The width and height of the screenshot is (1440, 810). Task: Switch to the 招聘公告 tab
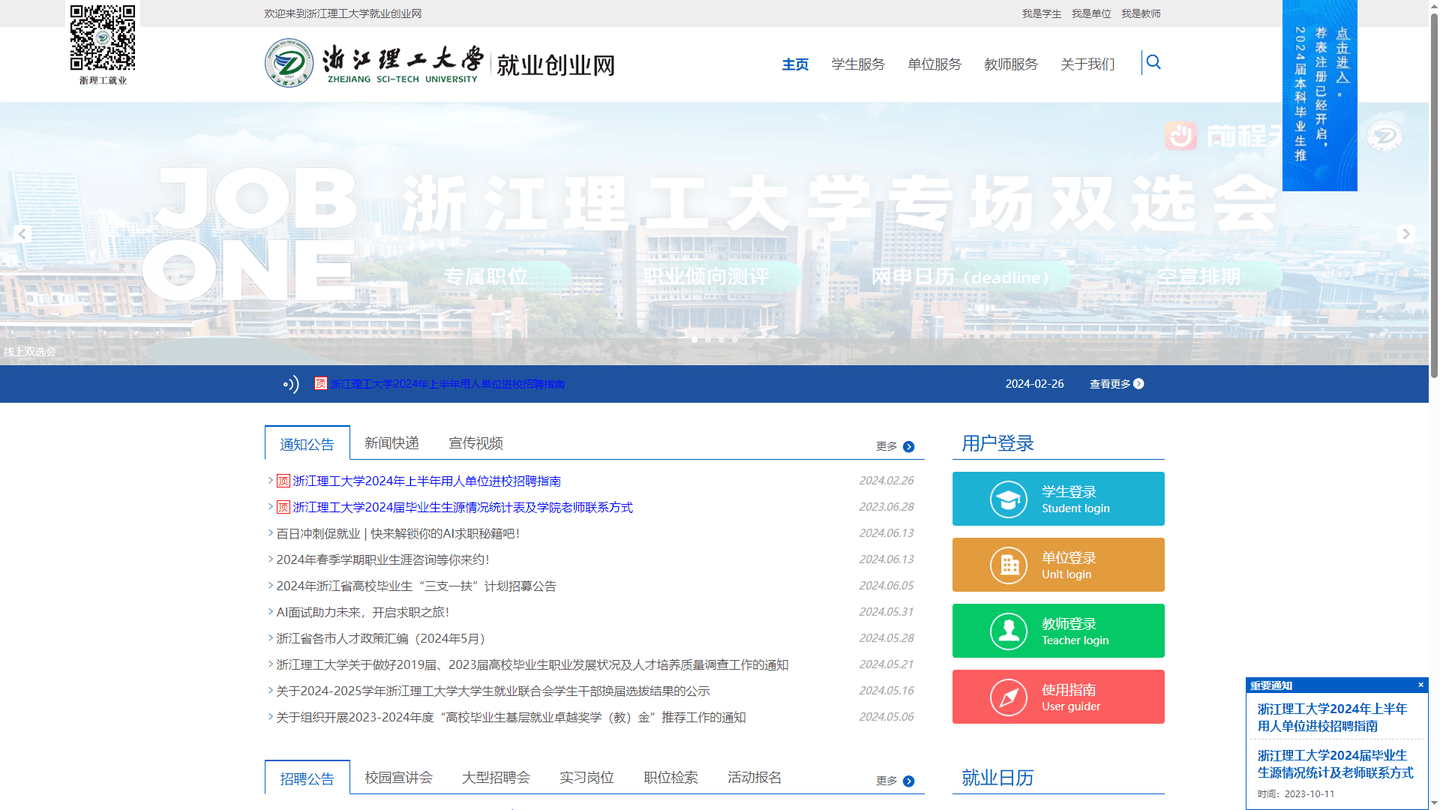pos(307,778)
